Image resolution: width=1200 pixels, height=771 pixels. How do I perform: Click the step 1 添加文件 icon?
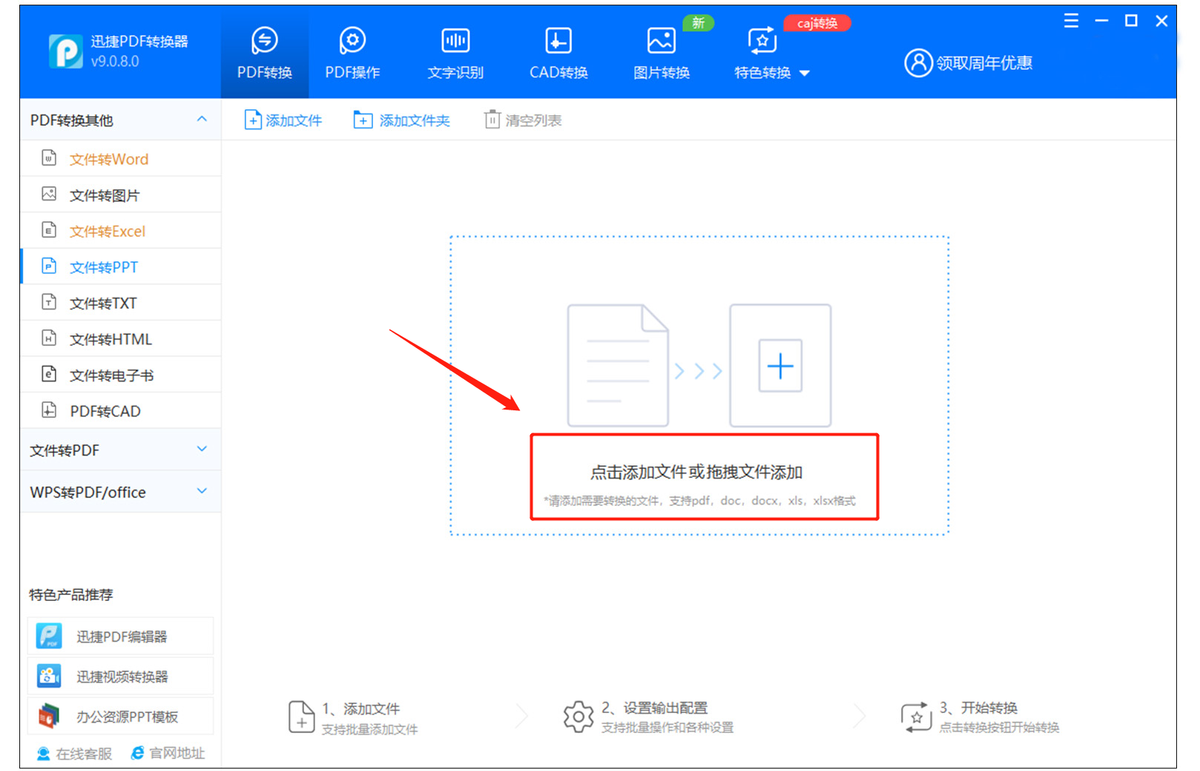(301, 717)
